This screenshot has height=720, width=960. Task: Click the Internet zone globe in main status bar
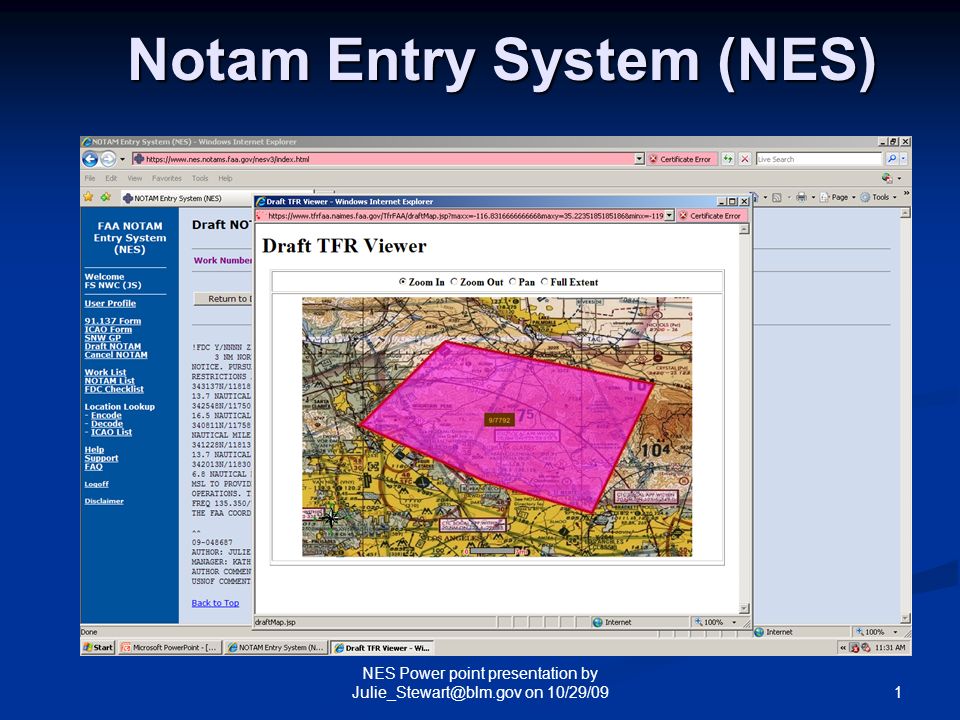759,632
